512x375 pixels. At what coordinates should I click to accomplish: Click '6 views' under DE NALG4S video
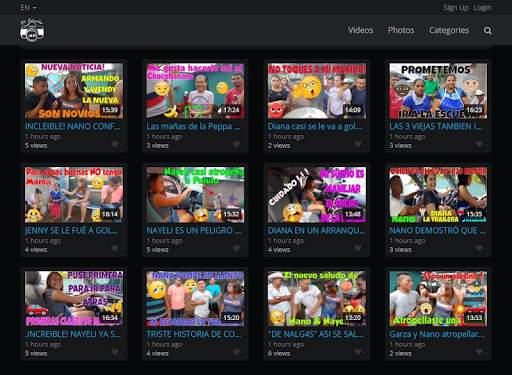pyautogui.click(x=279, y=353)
